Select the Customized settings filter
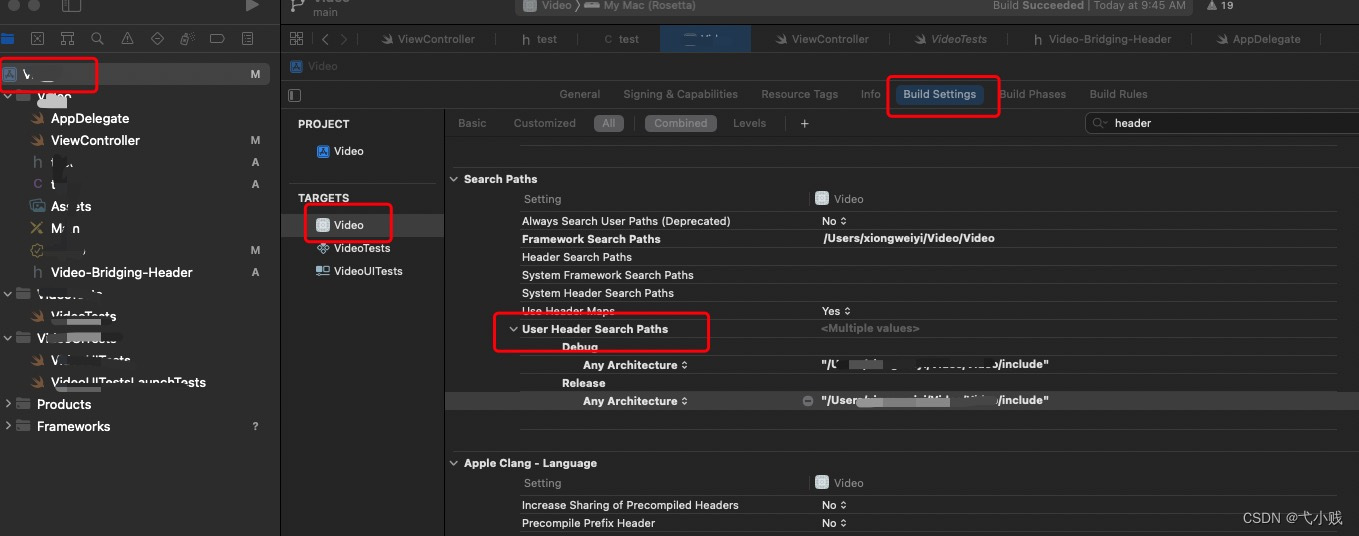 click(x=544, y=123)
